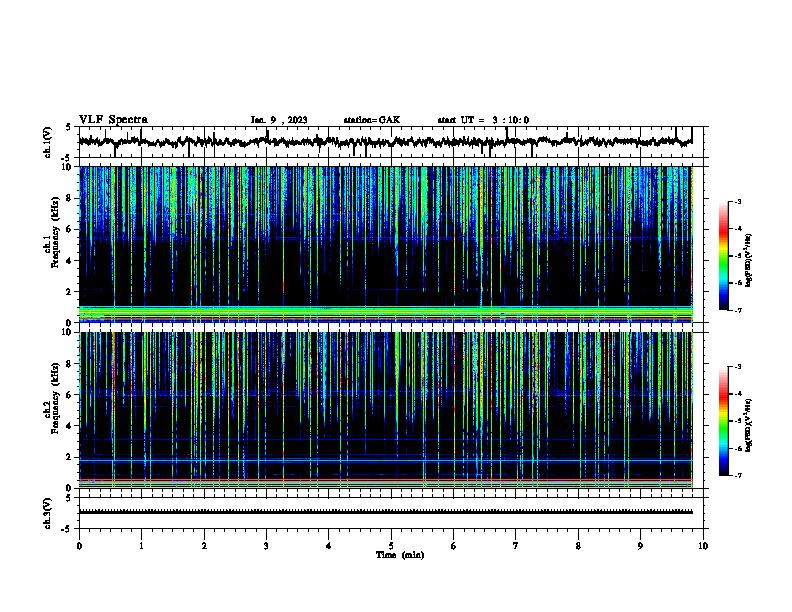
Task: Click the 7 minute tick label on time axis
Action: [x=516, y=546]
